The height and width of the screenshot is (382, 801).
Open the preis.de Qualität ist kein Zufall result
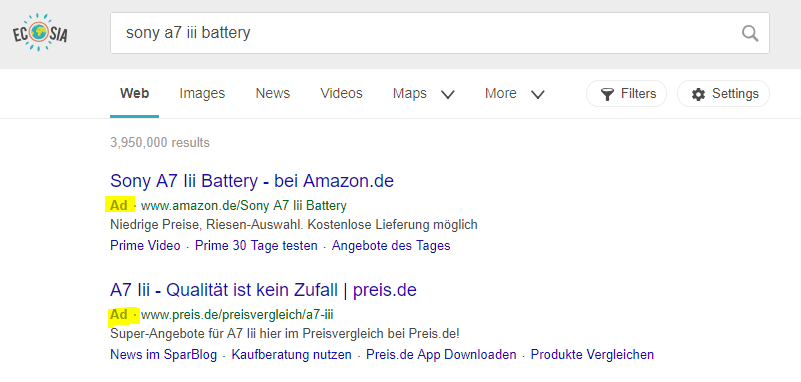(x=263, y=290)
